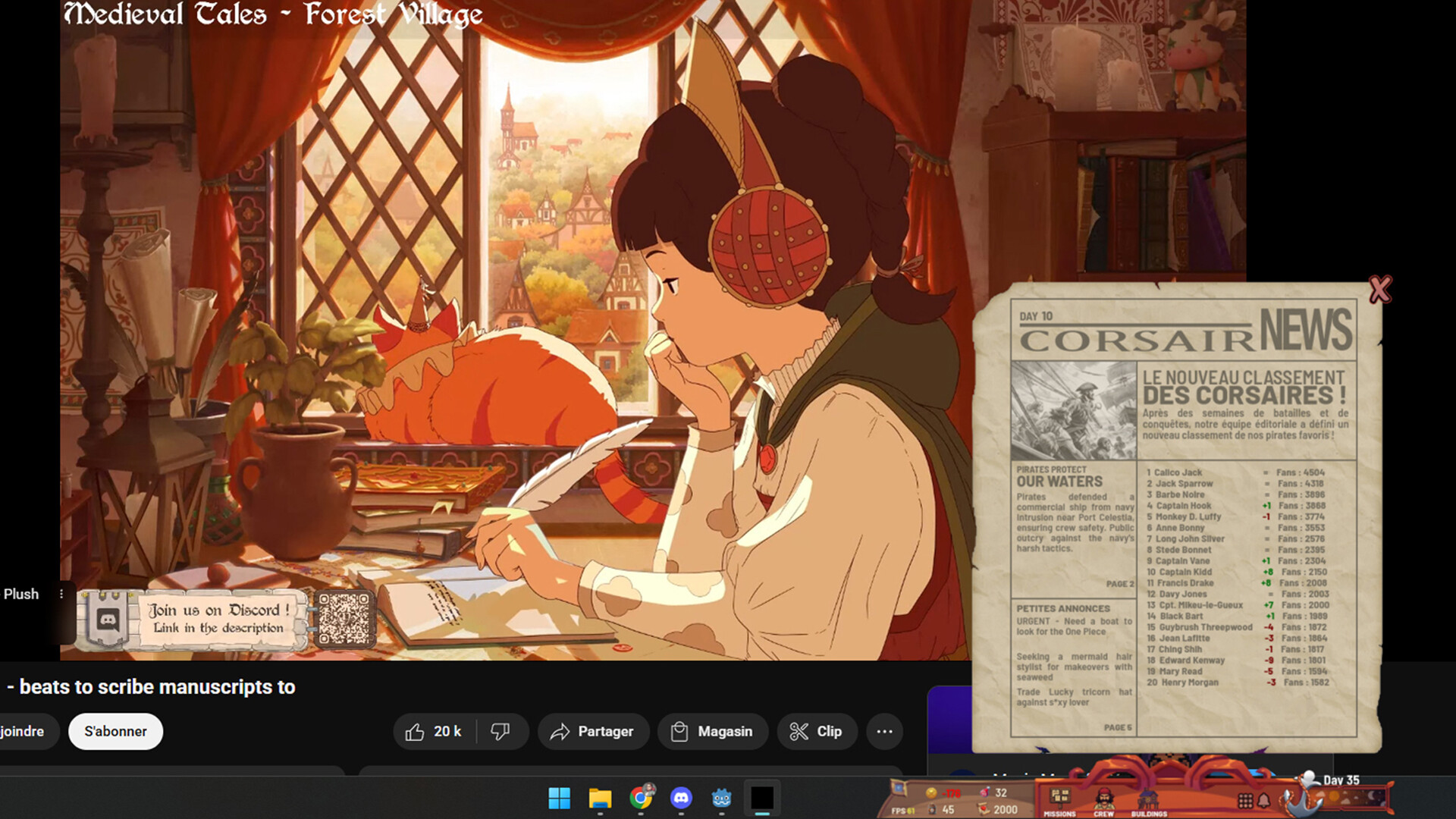
Task: Open Google Chrome from the taskbar
Action: pos(641,798)
